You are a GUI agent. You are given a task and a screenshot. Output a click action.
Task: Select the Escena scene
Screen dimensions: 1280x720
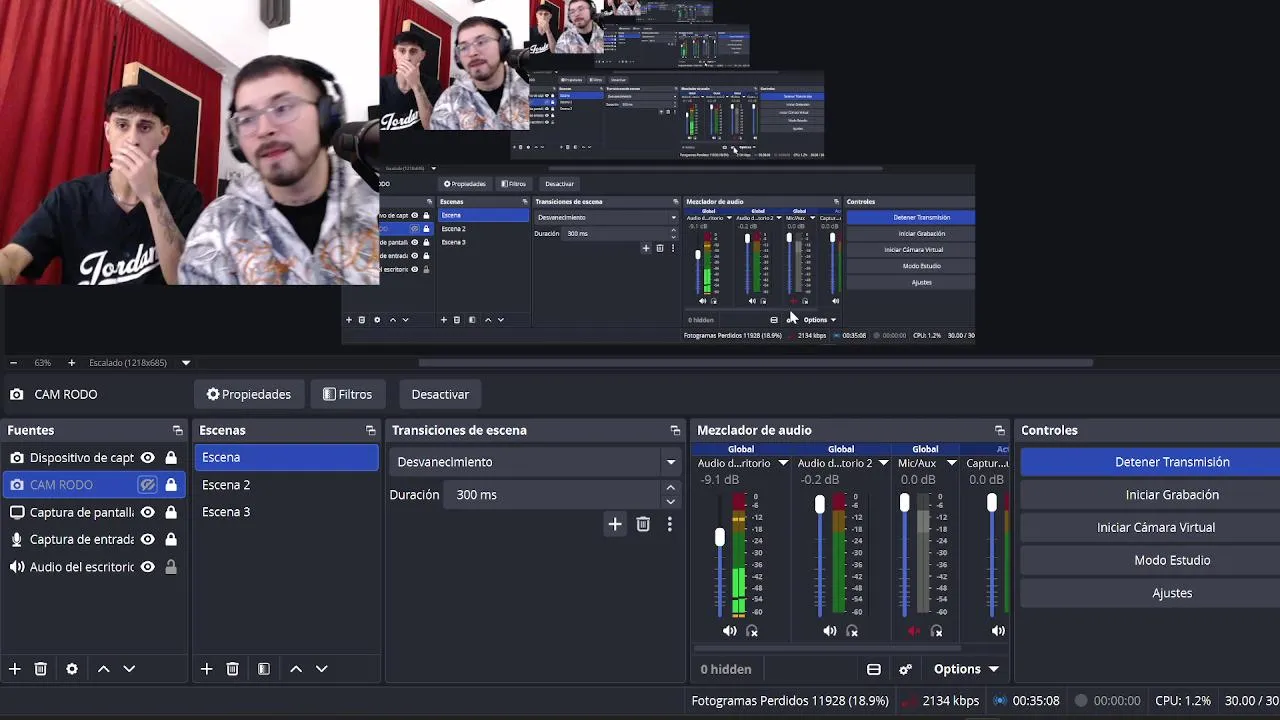286,457
